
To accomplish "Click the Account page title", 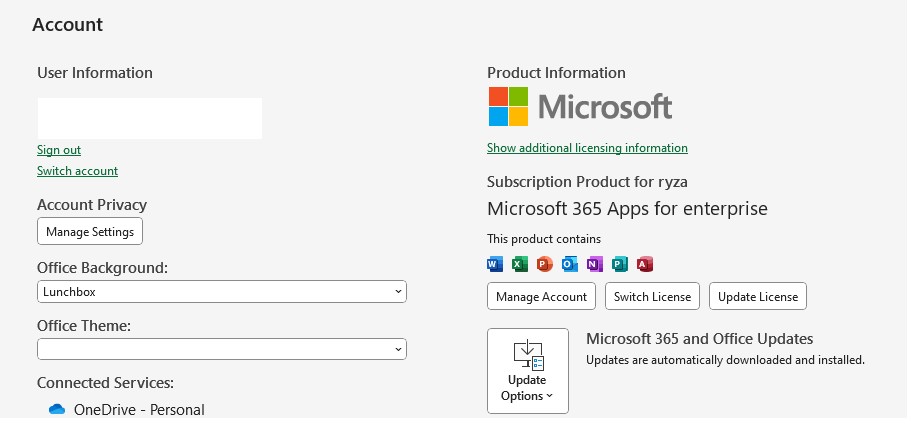I will click(x=68, y=24).
